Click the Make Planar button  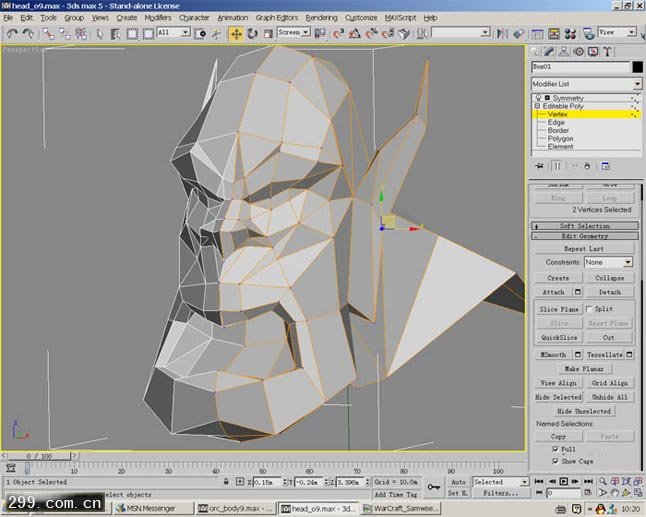[x=584, y=369]
